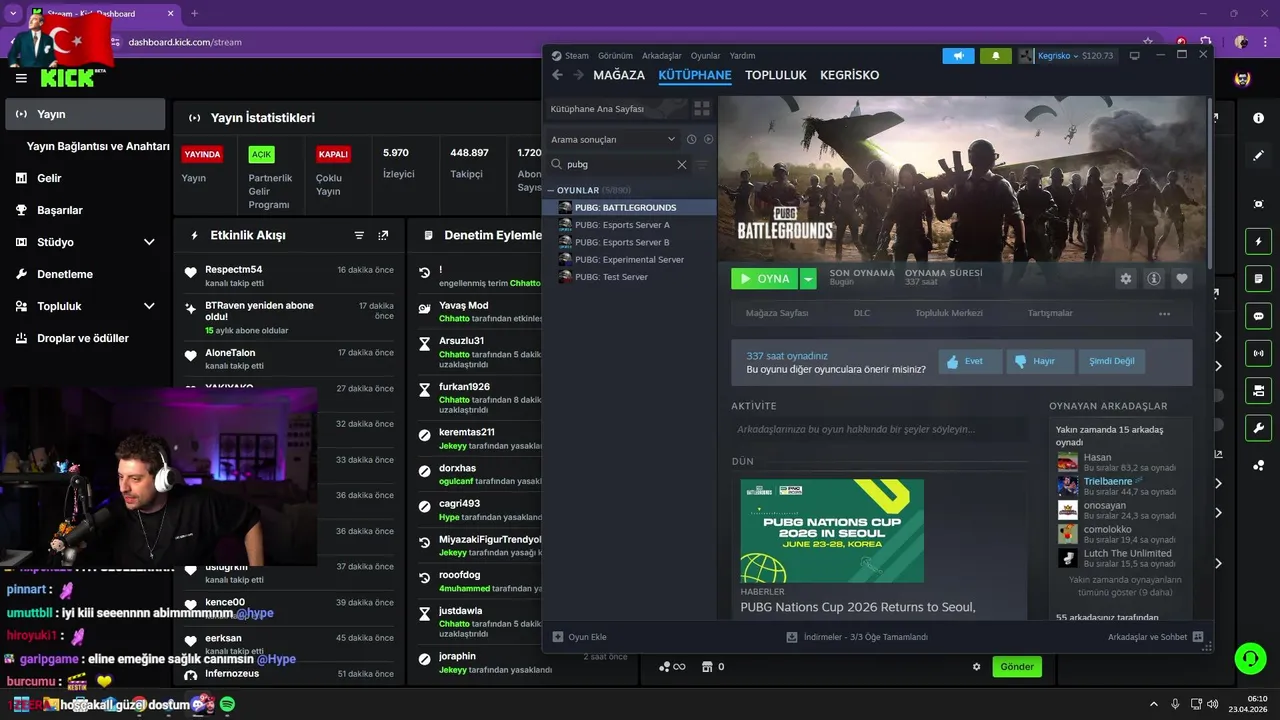Viewport: 1280px width, 720px height.
Task: Open Topluluk Merkezi link
Action: coord(949,313)
